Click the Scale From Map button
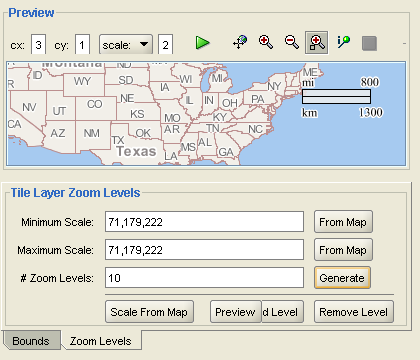420x360 pixels. 149,312
